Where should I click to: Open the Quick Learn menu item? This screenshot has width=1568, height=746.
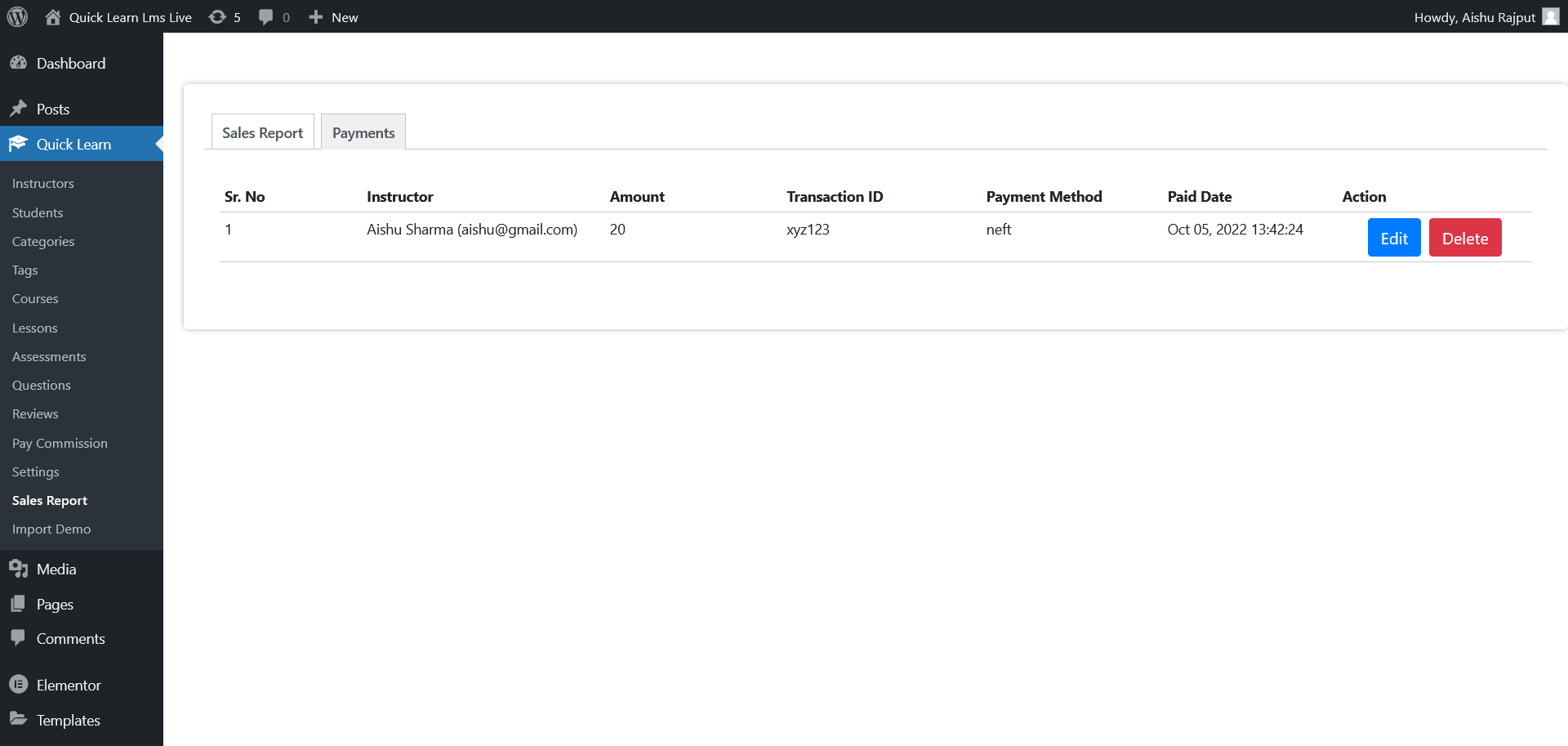(x=73, y=144)
